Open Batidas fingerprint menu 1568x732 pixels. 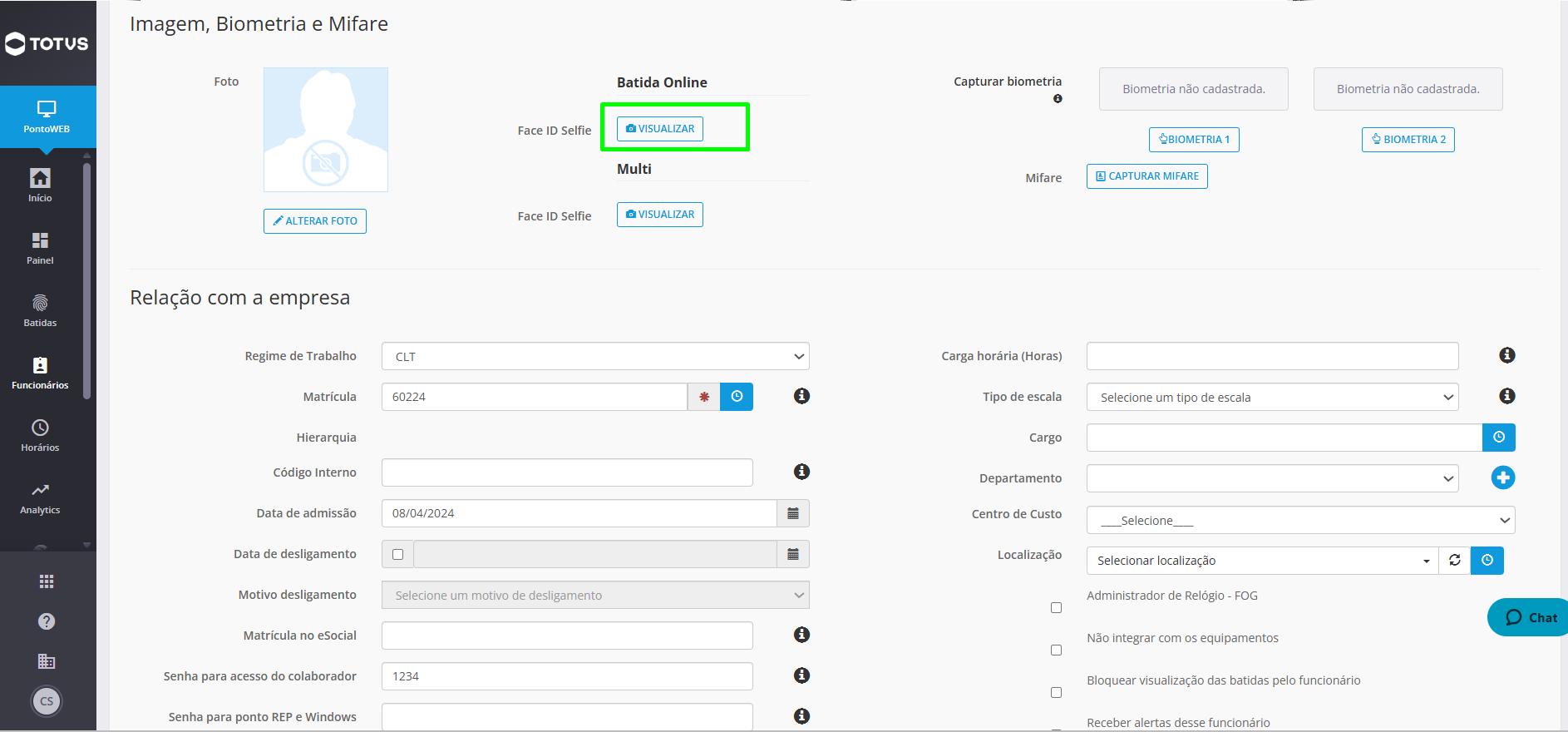[40, 310]
